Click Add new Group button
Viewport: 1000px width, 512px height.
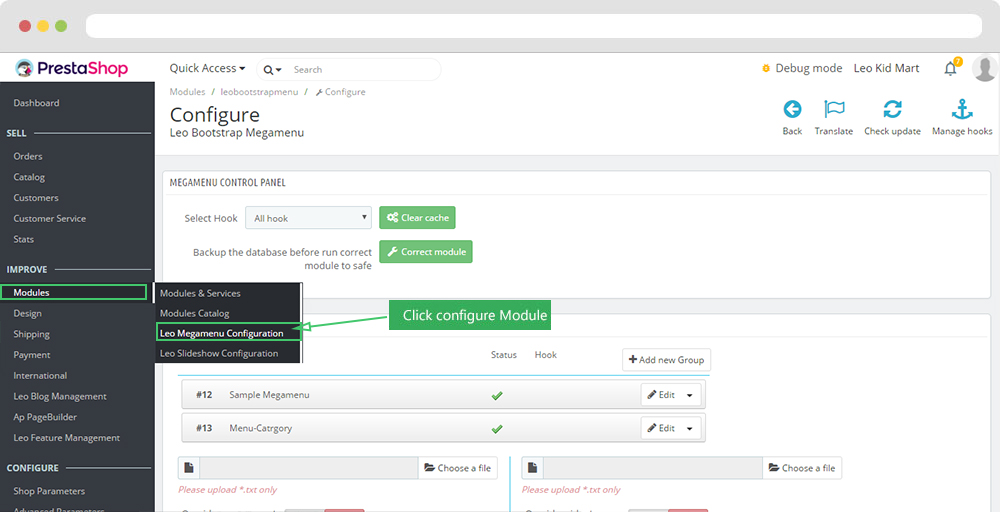(x=666, y=360)
